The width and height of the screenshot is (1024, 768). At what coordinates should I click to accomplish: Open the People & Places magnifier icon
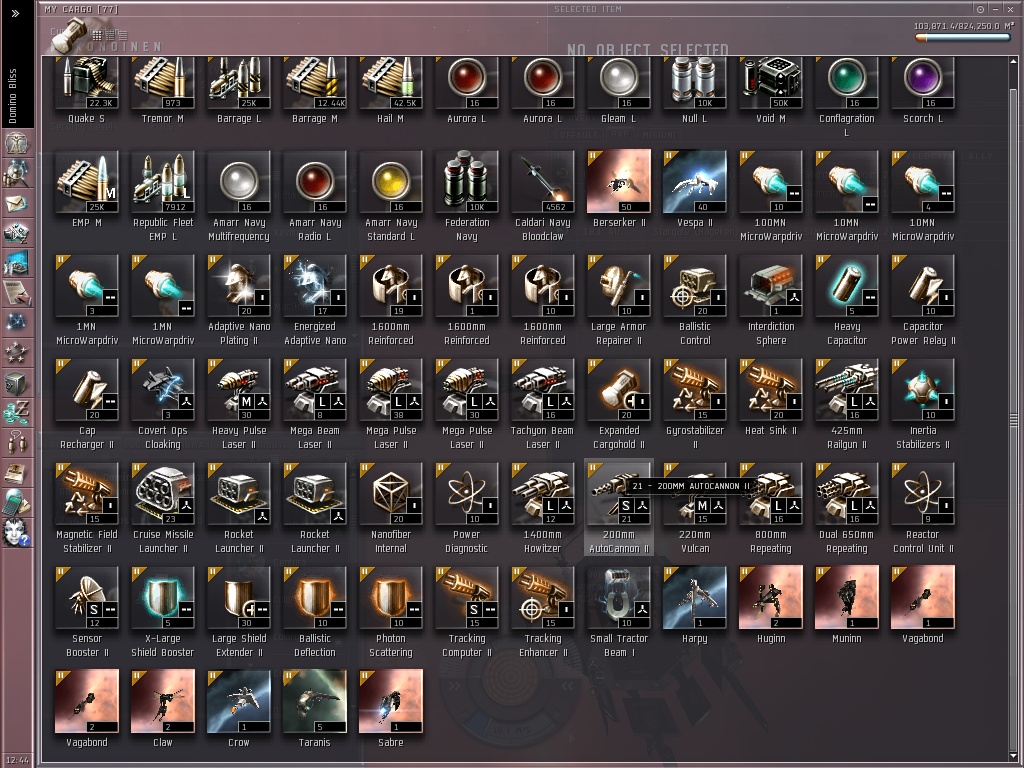pyautogui.click(x=16, y=174)
